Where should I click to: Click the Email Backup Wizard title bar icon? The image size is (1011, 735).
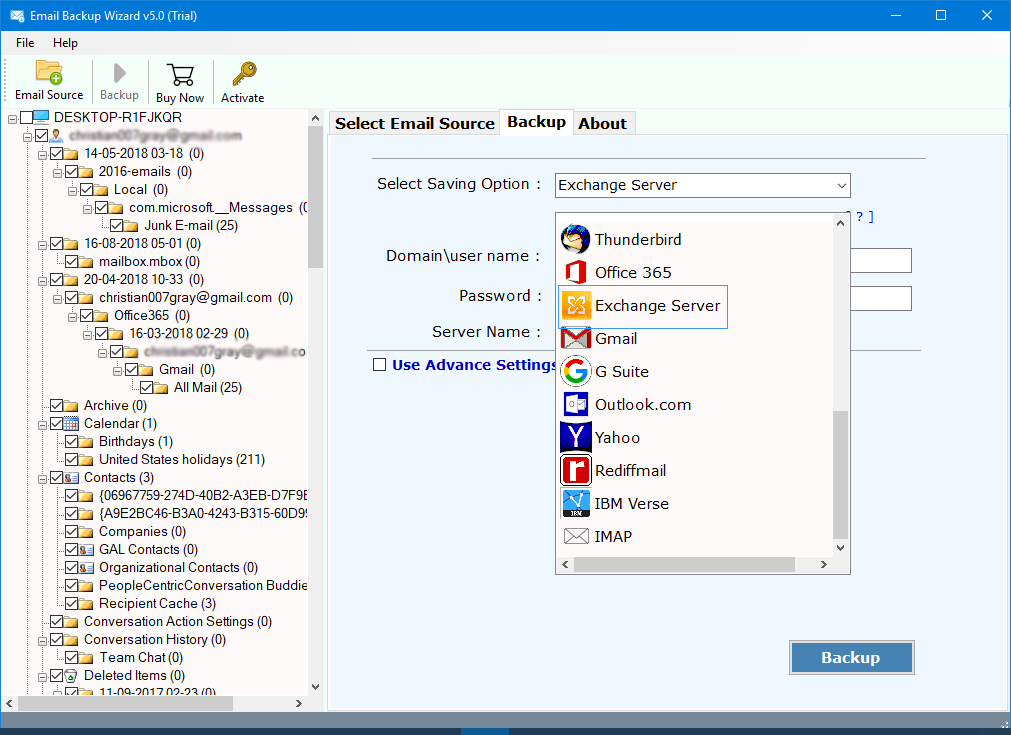click(17, 15)
